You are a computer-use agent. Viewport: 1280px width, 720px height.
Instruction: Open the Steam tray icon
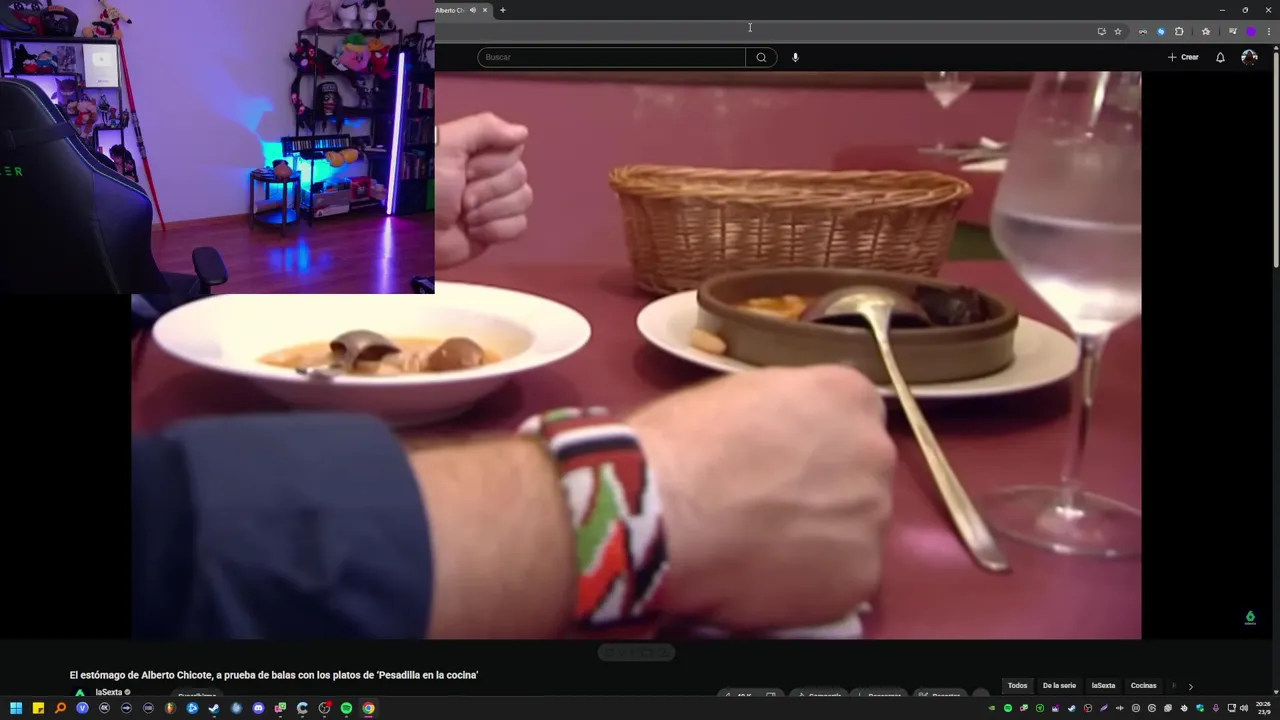[x=1071, y=708]
